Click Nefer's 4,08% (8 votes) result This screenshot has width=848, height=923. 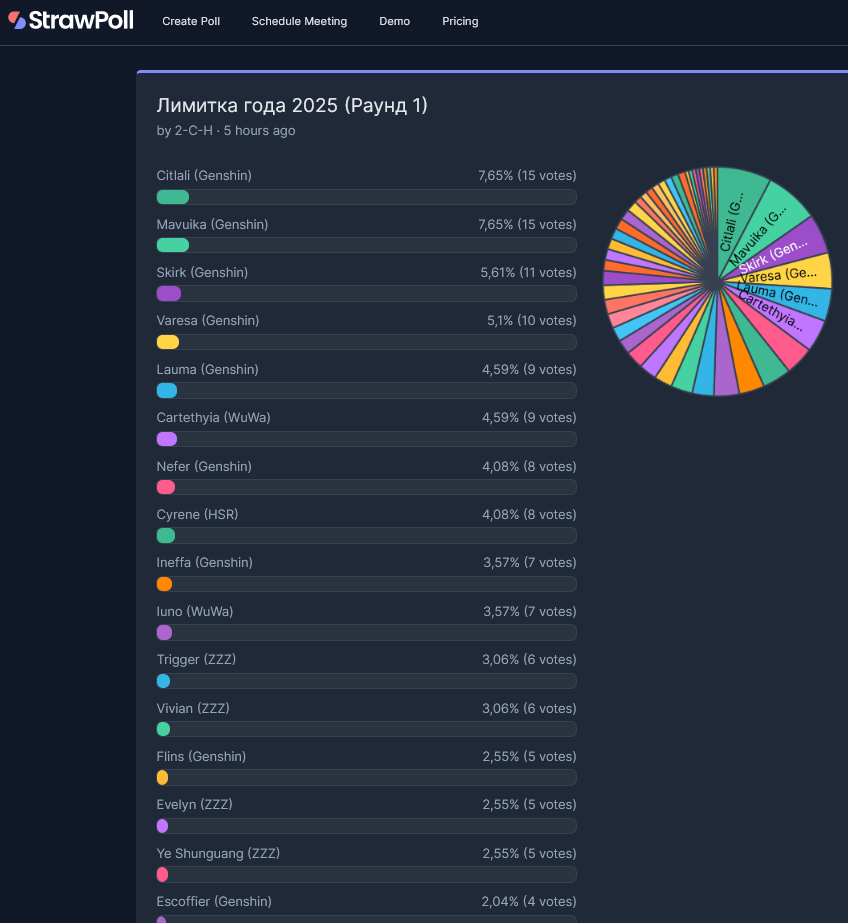tap(529, 467)
